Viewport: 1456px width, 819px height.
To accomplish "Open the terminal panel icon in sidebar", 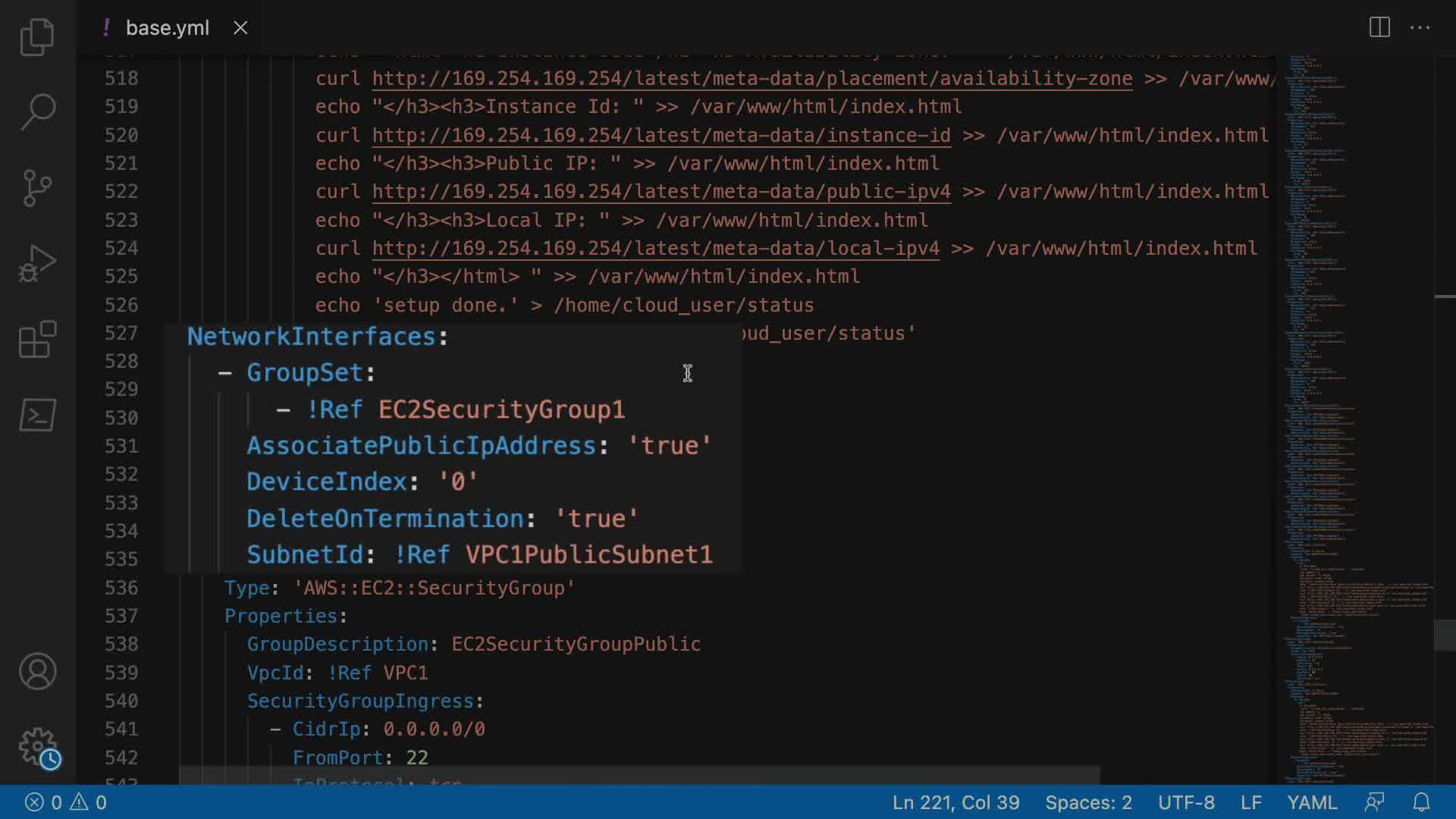I will coord(37,415).
